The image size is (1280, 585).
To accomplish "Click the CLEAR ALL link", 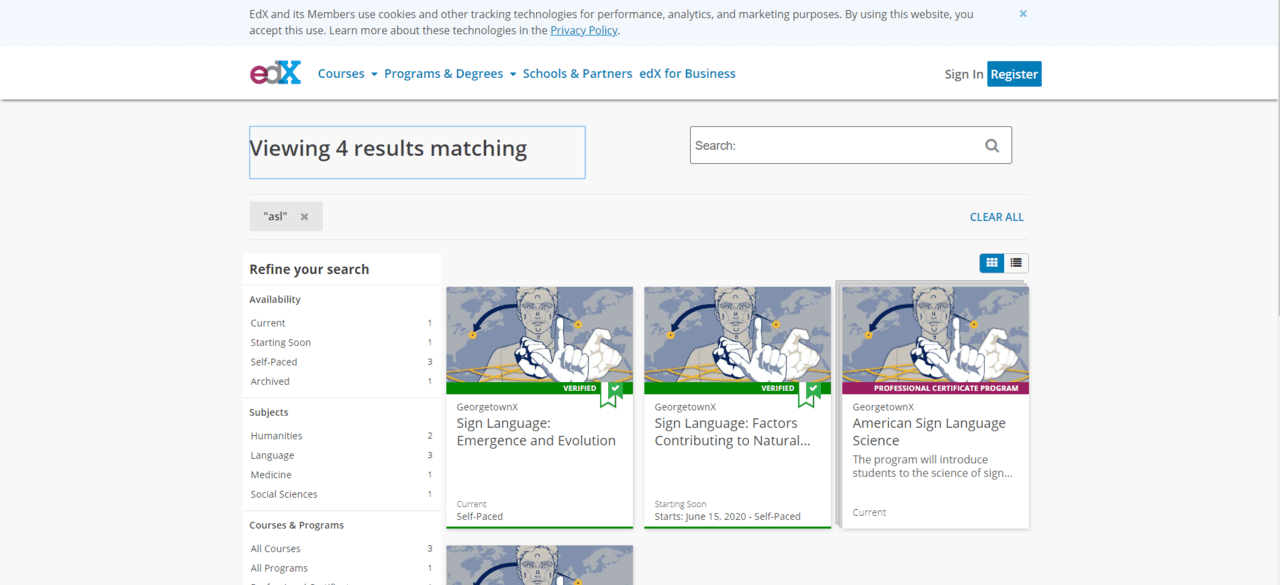I will click(x=997, y=217).
